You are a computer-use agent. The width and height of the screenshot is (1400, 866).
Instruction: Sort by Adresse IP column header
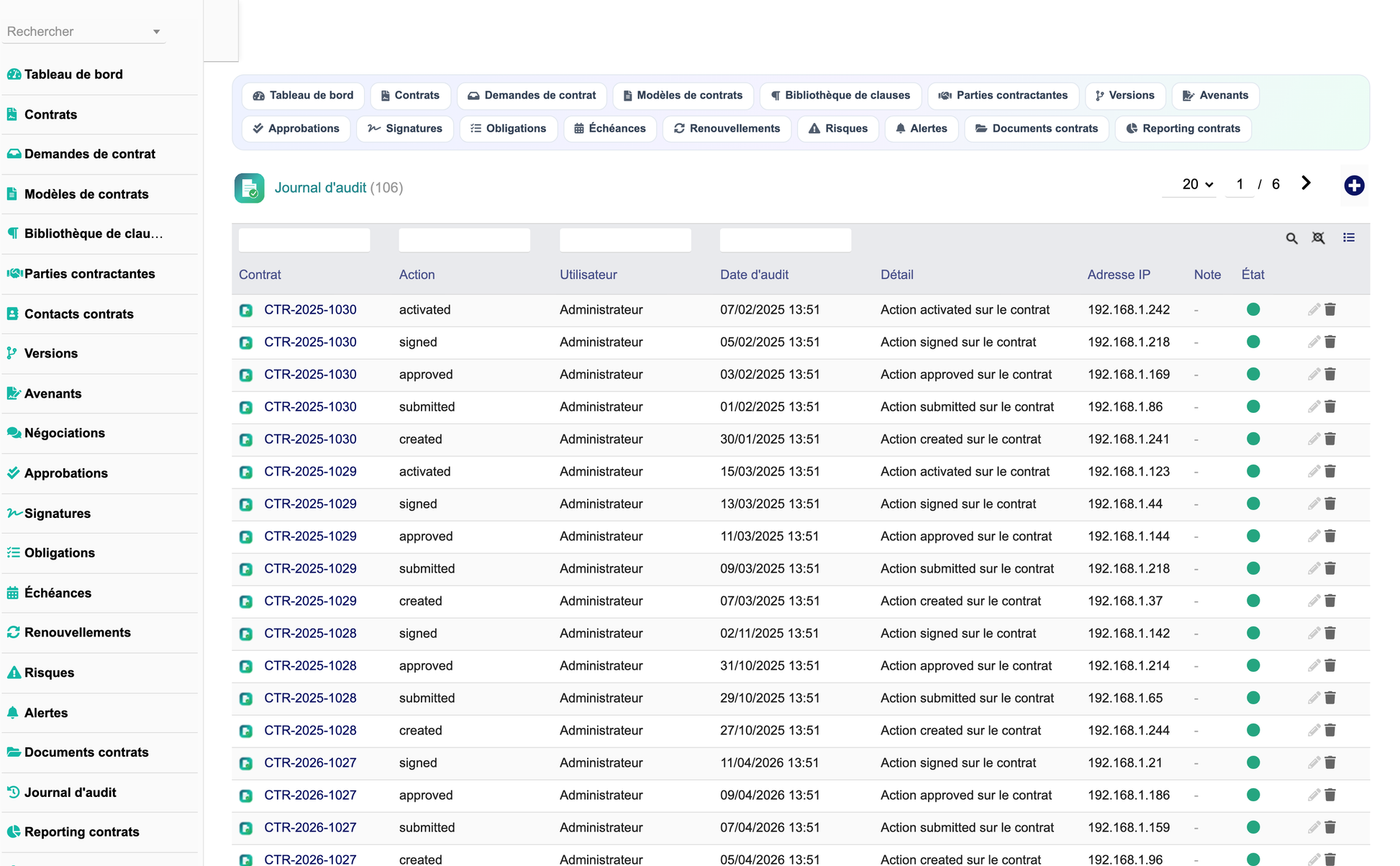(1119, 275)
